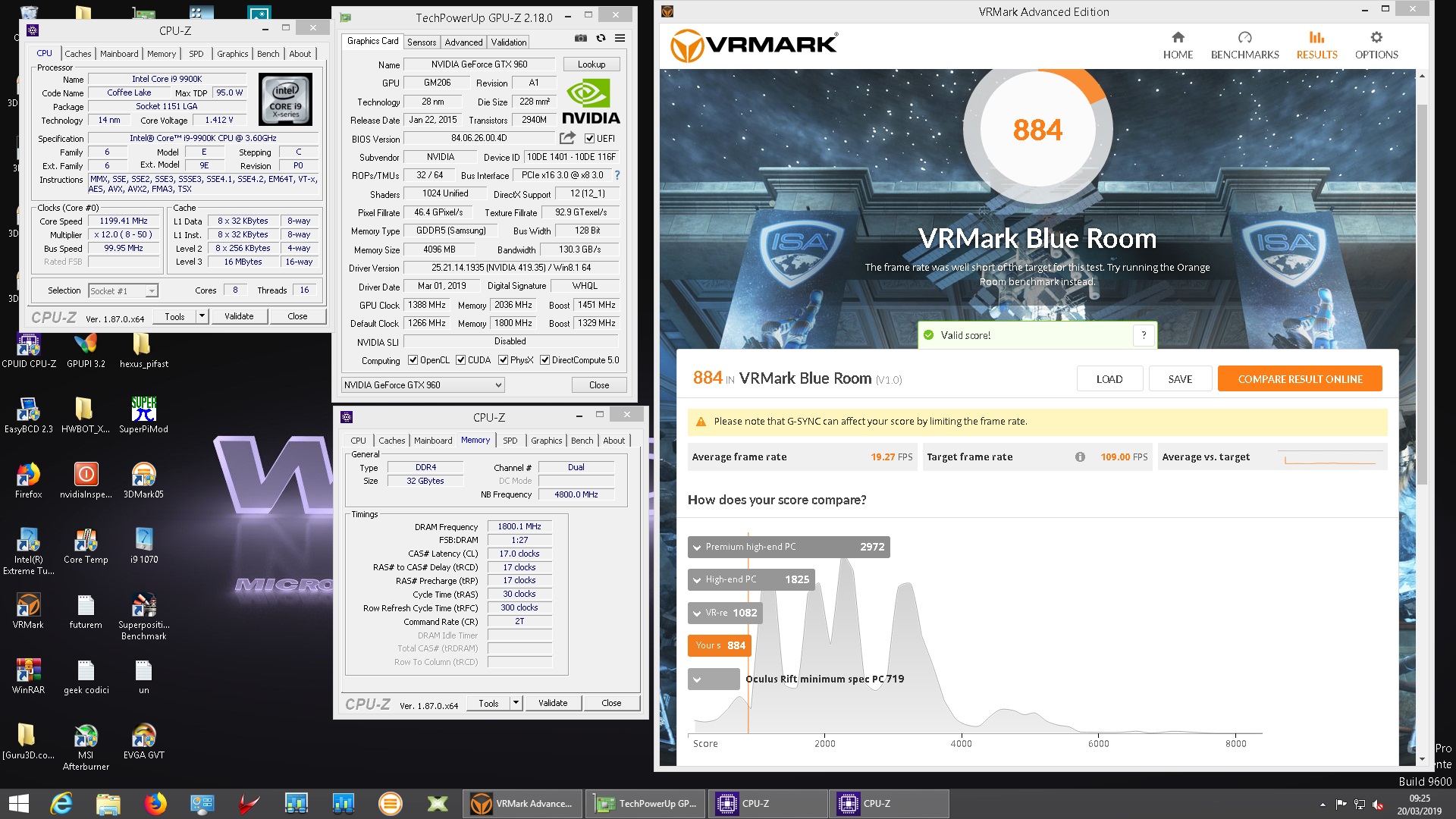Open the Socket #1 selection dropdown
The width and height of the screenshot is (1456, 819).
pos(123,290)
